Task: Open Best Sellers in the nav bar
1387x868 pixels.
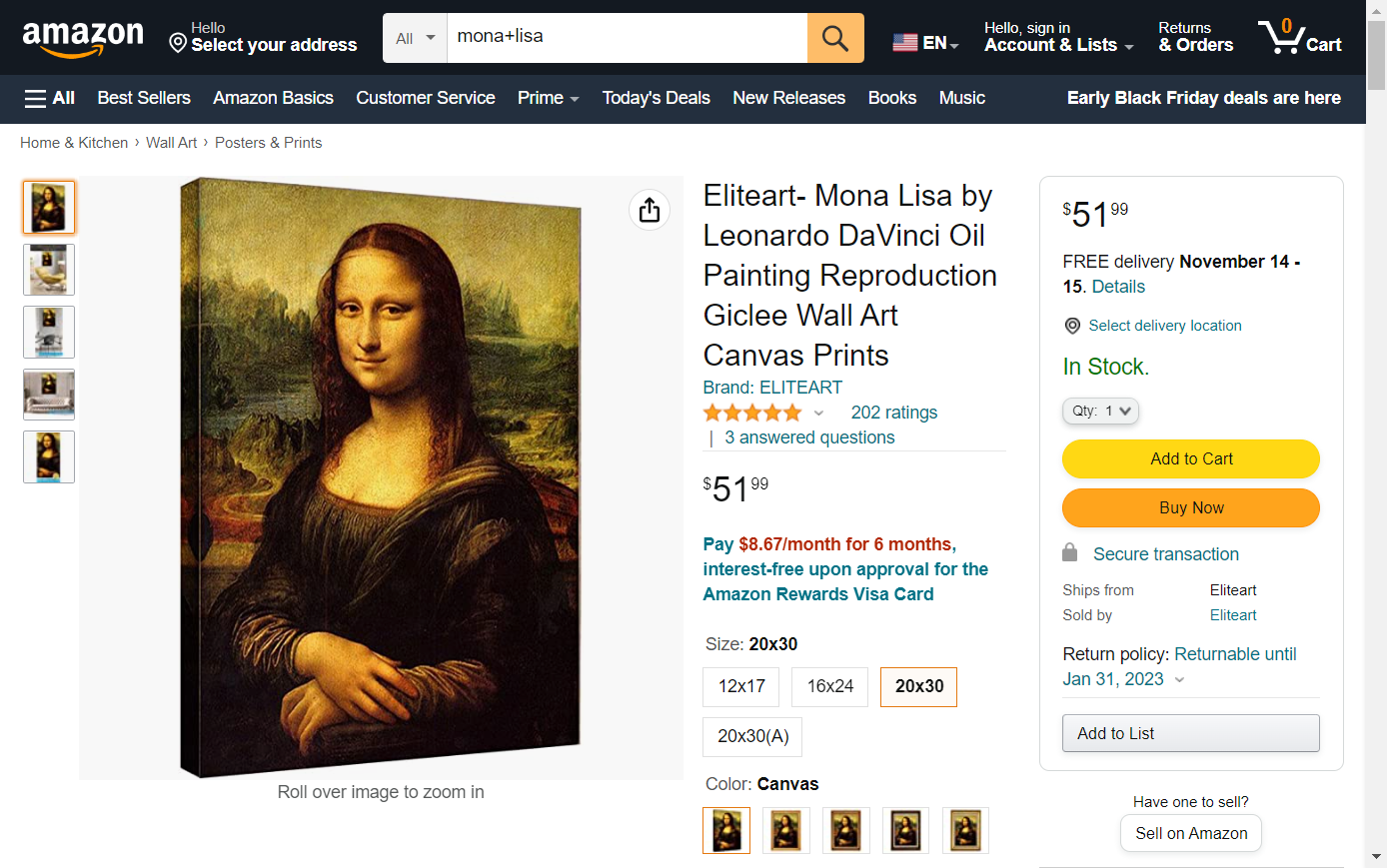Action: pyautogui.click(x=144, y=98)
